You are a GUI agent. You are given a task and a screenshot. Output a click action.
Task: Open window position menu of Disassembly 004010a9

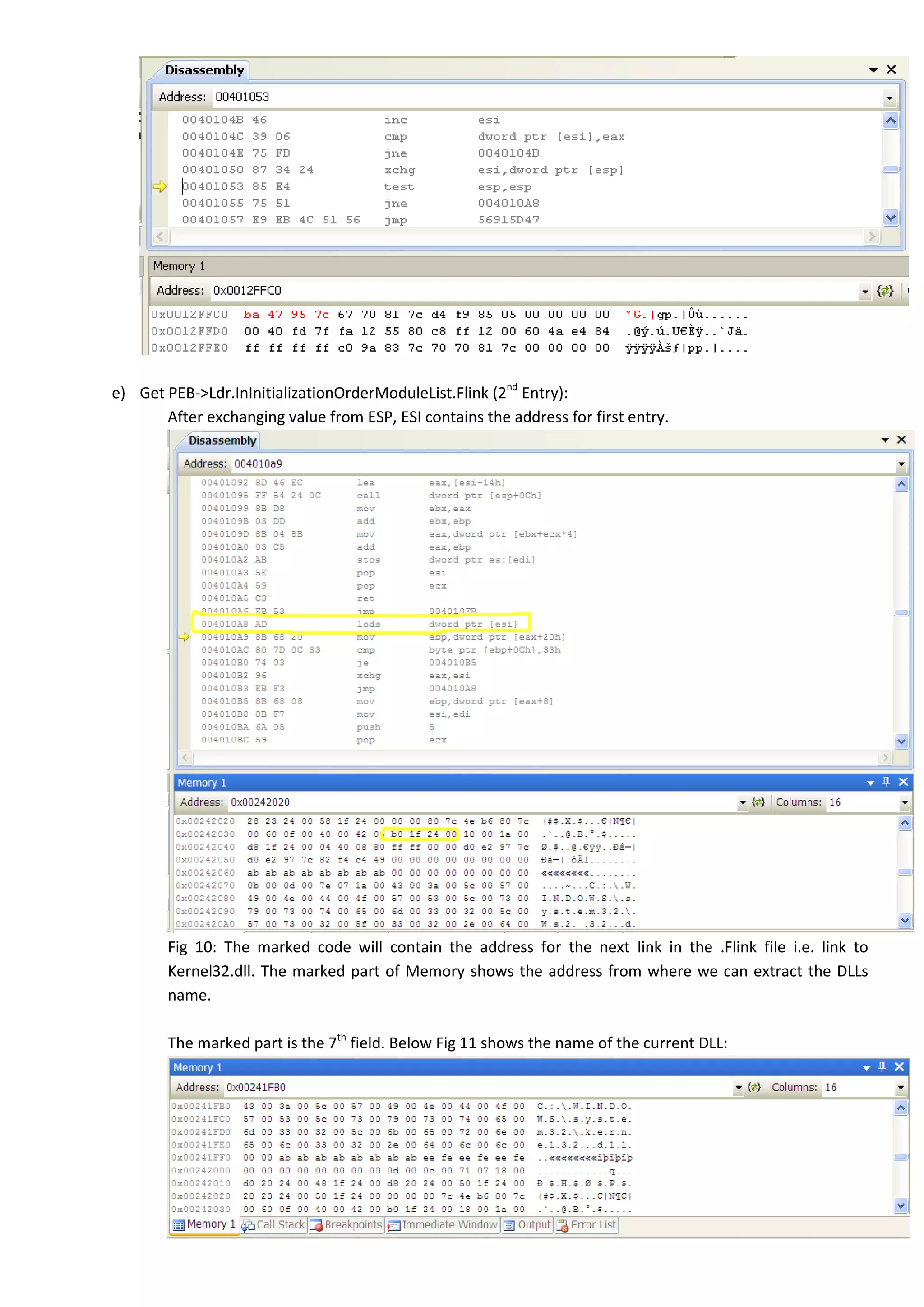coord(885,440)
